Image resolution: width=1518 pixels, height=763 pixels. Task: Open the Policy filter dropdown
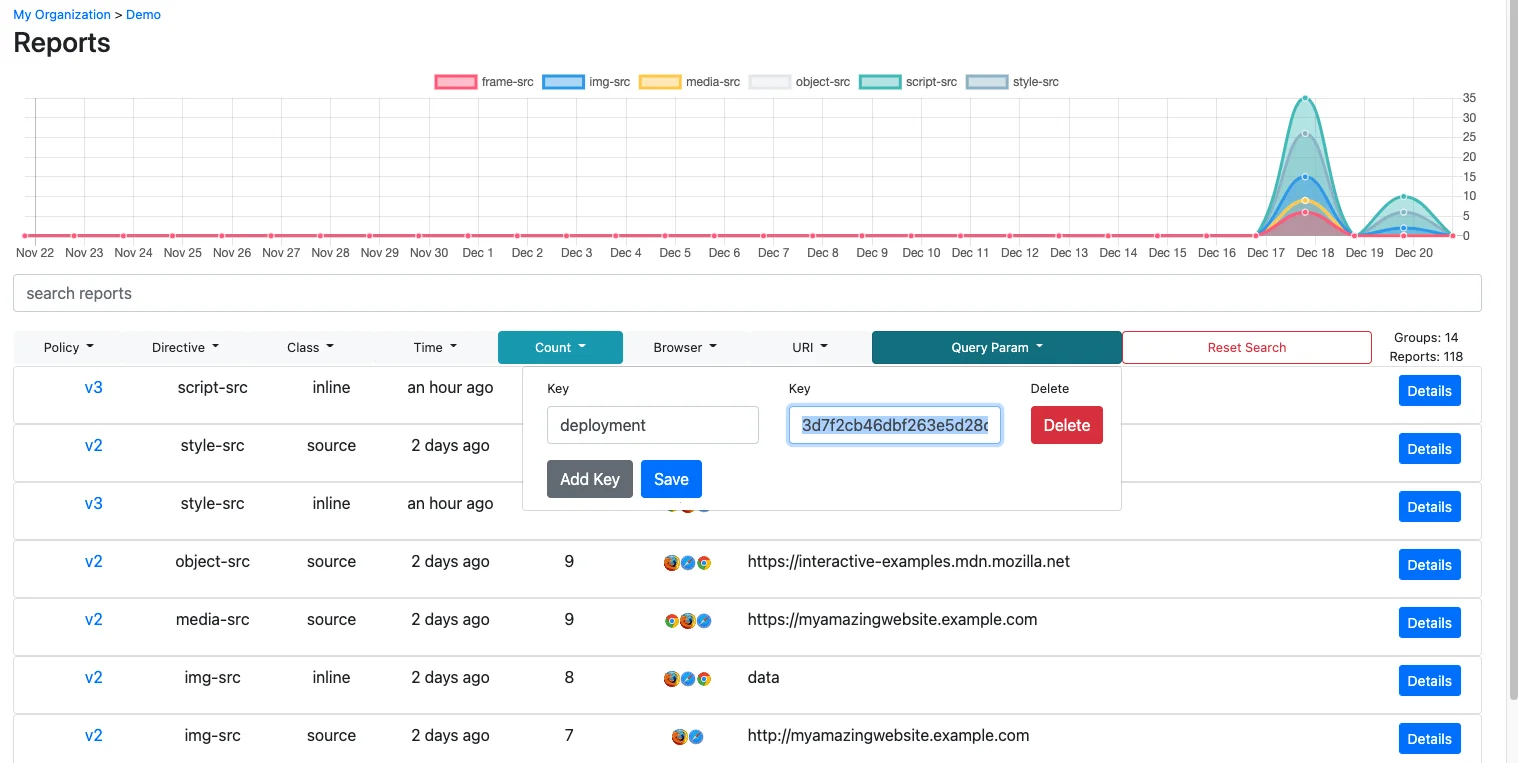(68, 347)
